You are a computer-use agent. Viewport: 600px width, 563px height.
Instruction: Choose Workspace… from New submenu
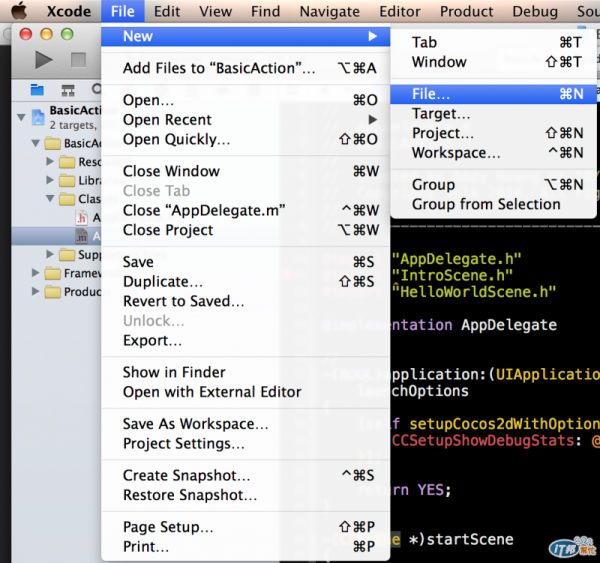pyautogui.click(x=493, y=153)
